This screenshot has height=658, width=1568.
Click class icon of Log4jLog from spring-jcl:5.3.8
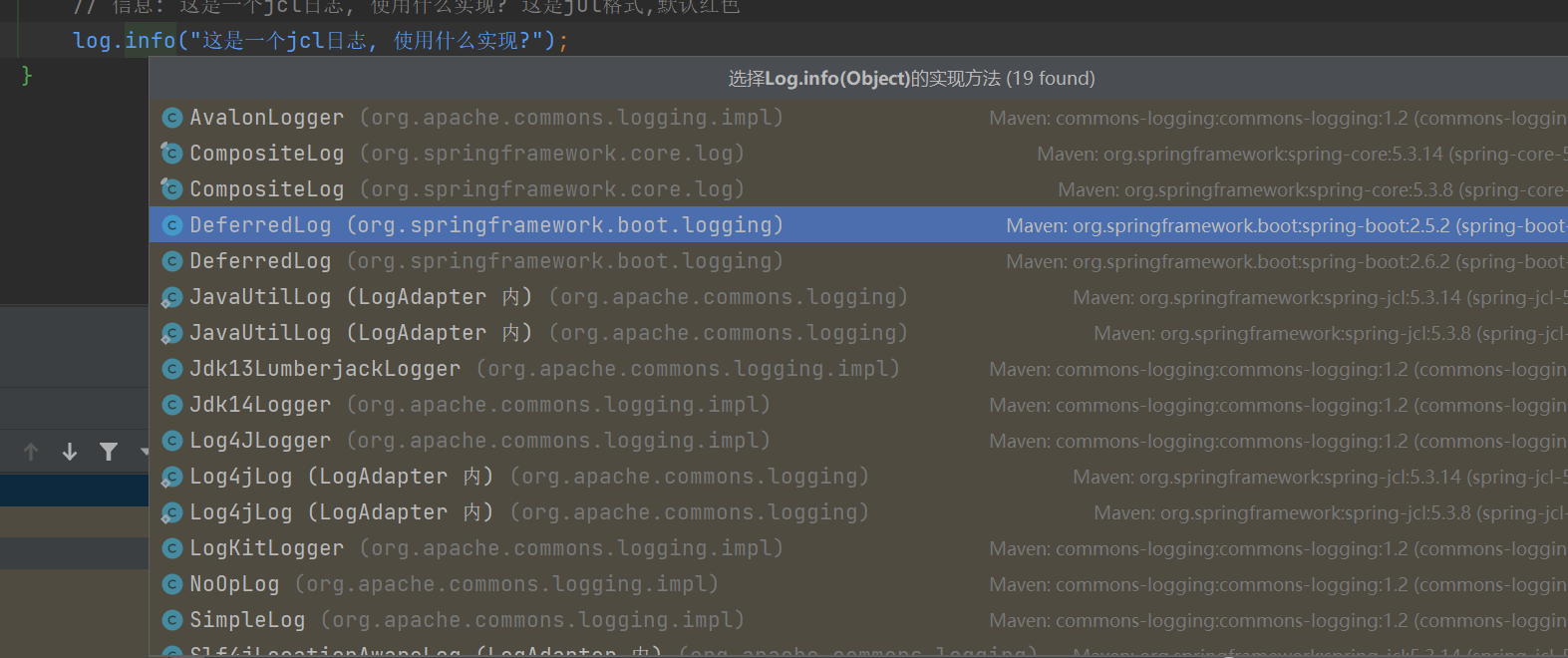tap(172, 512)
